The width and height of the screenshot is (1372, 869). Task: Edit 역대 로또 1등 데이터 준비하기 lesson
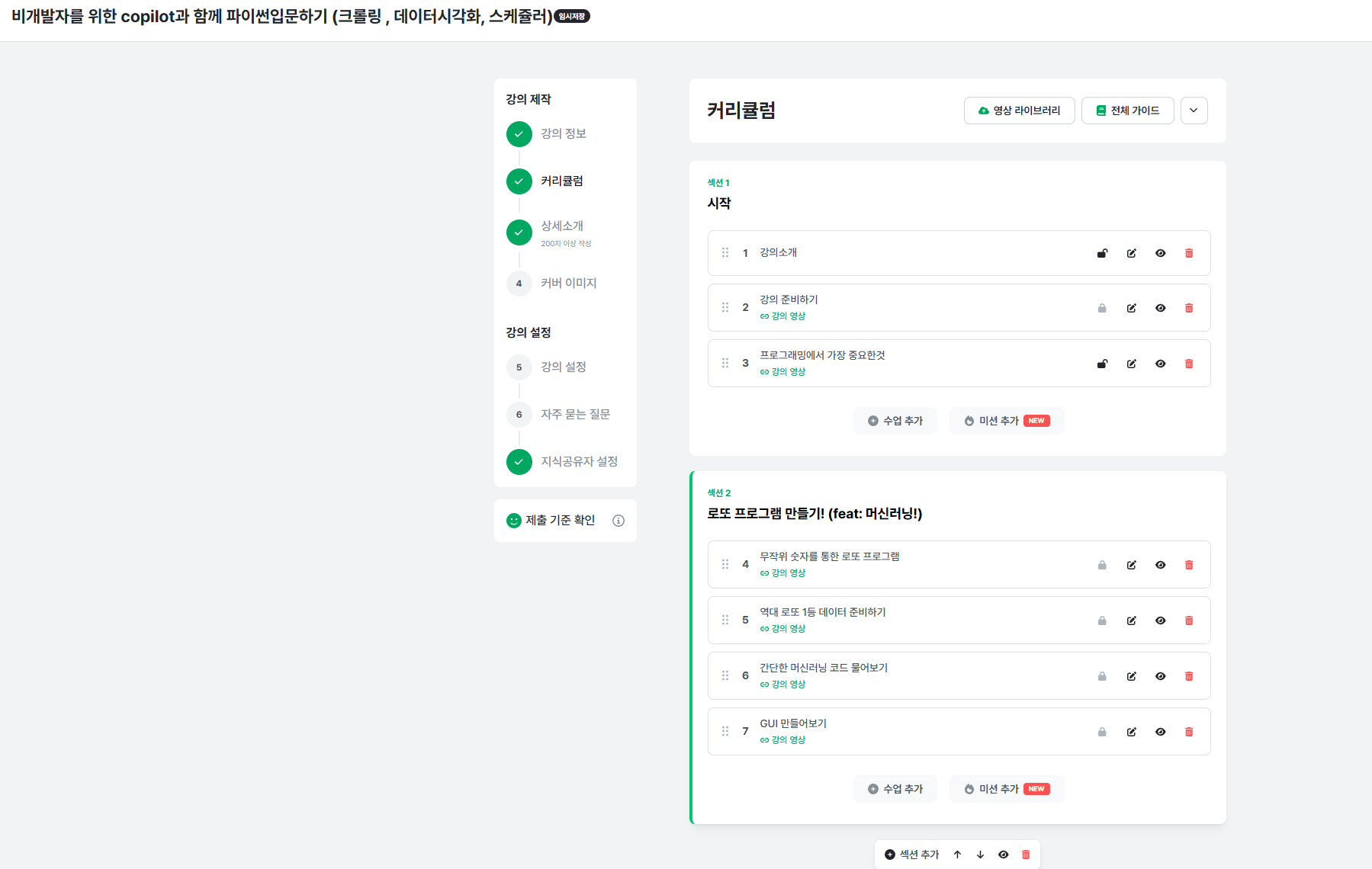pos(1131,620)
